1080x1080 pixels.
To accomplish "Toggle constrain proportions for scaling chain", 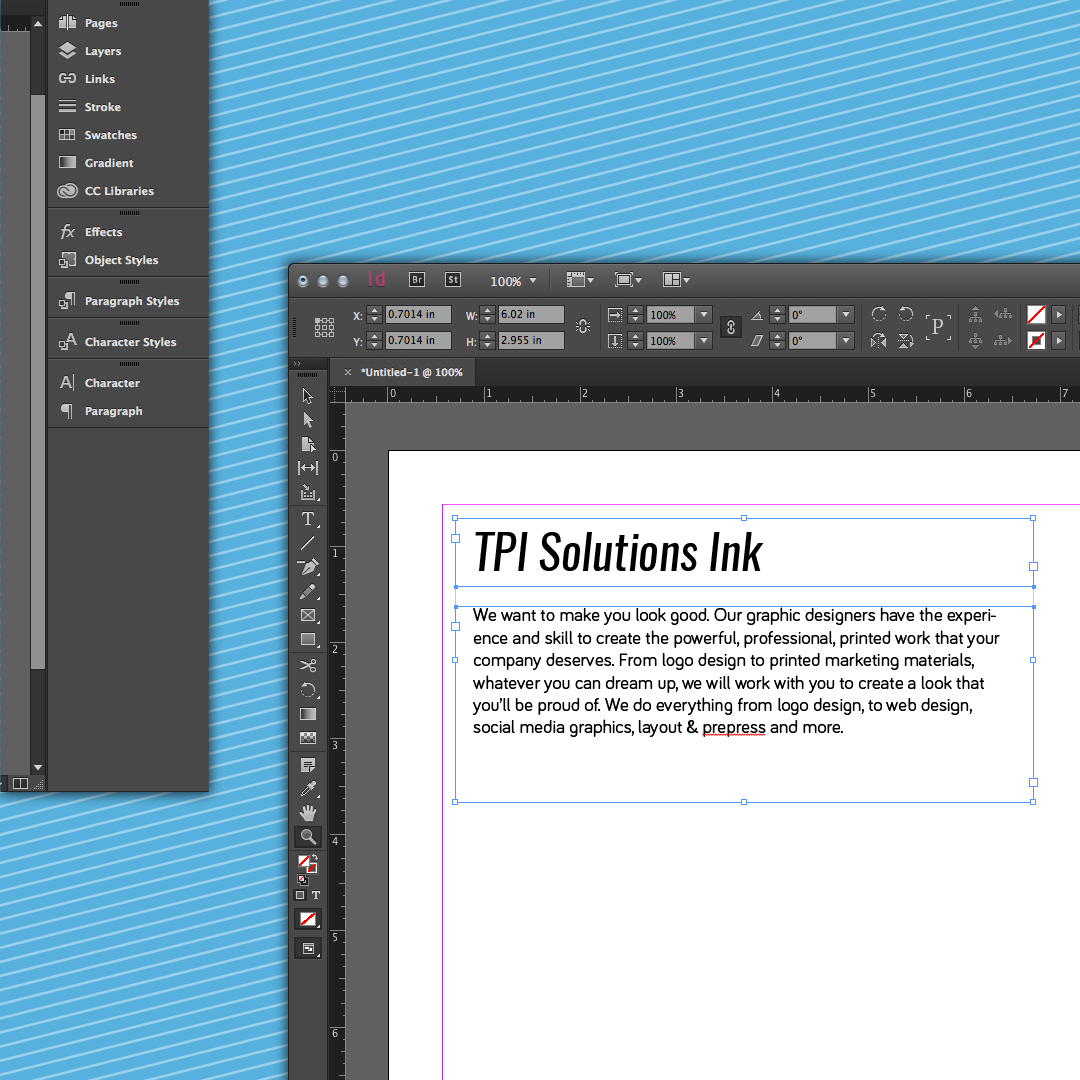I will point(731,327).
